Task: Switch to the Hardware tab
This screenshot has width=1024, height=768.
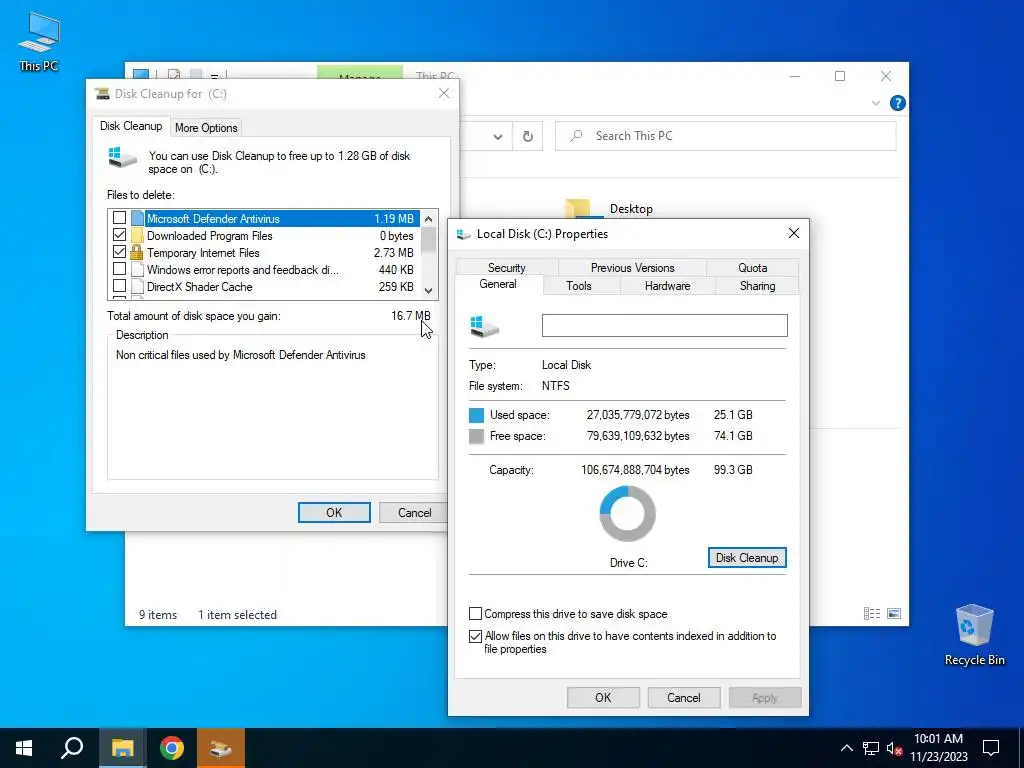Action: [667, 286]
